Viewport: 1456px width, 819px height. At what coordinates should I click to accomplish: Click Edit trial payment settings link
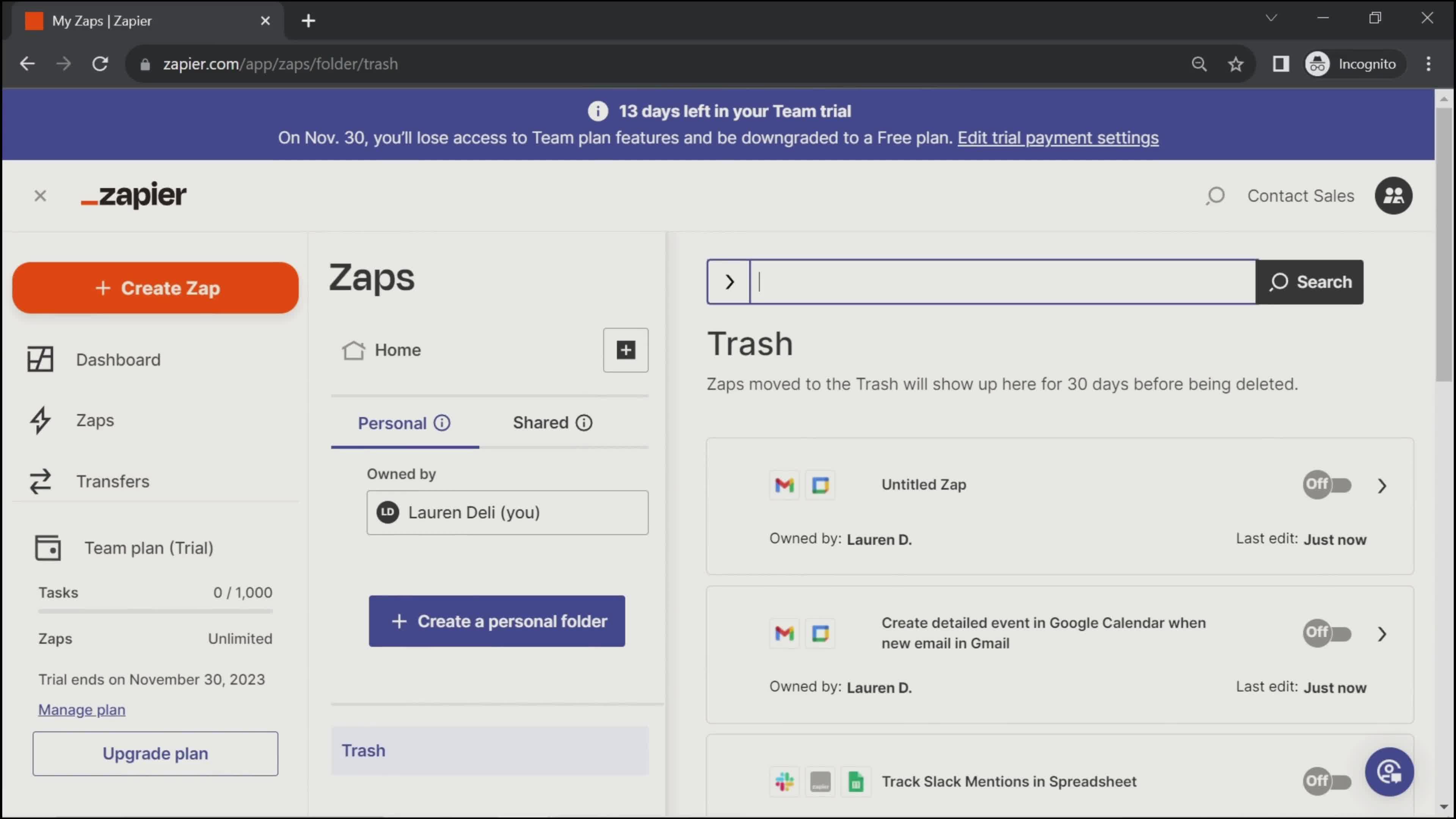[1058, 137]
